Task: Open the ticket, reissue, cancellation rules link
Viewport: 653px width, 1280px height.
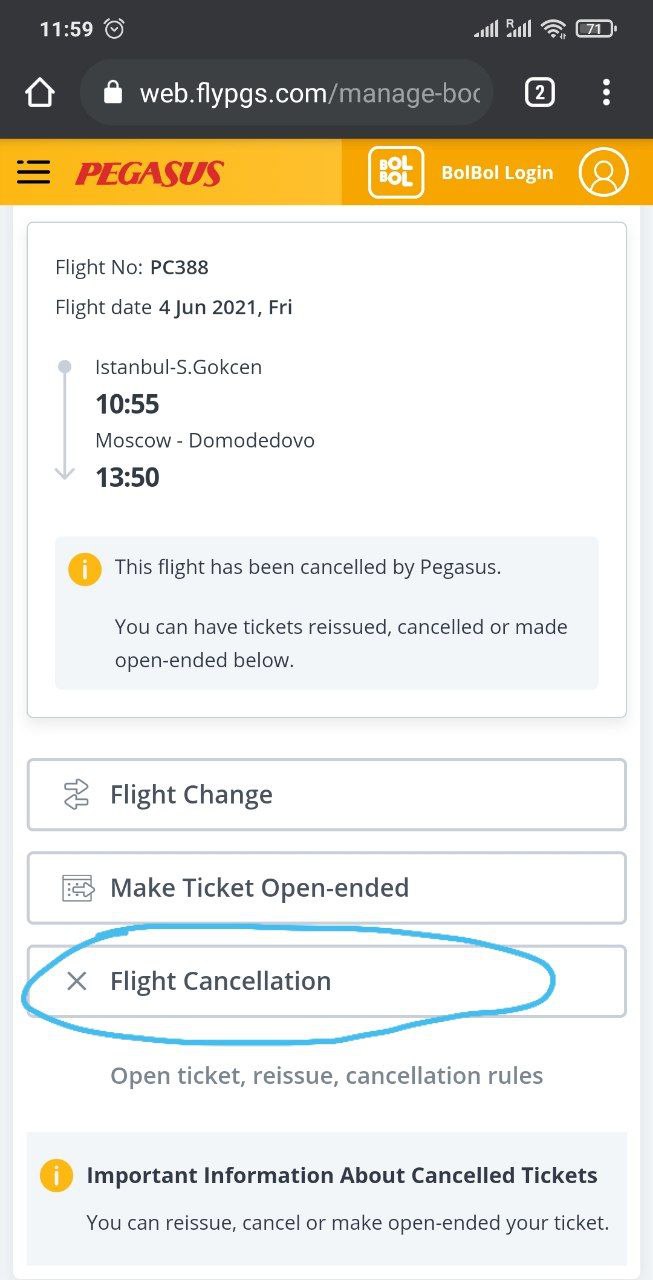Action: (x=327, y=1076)
